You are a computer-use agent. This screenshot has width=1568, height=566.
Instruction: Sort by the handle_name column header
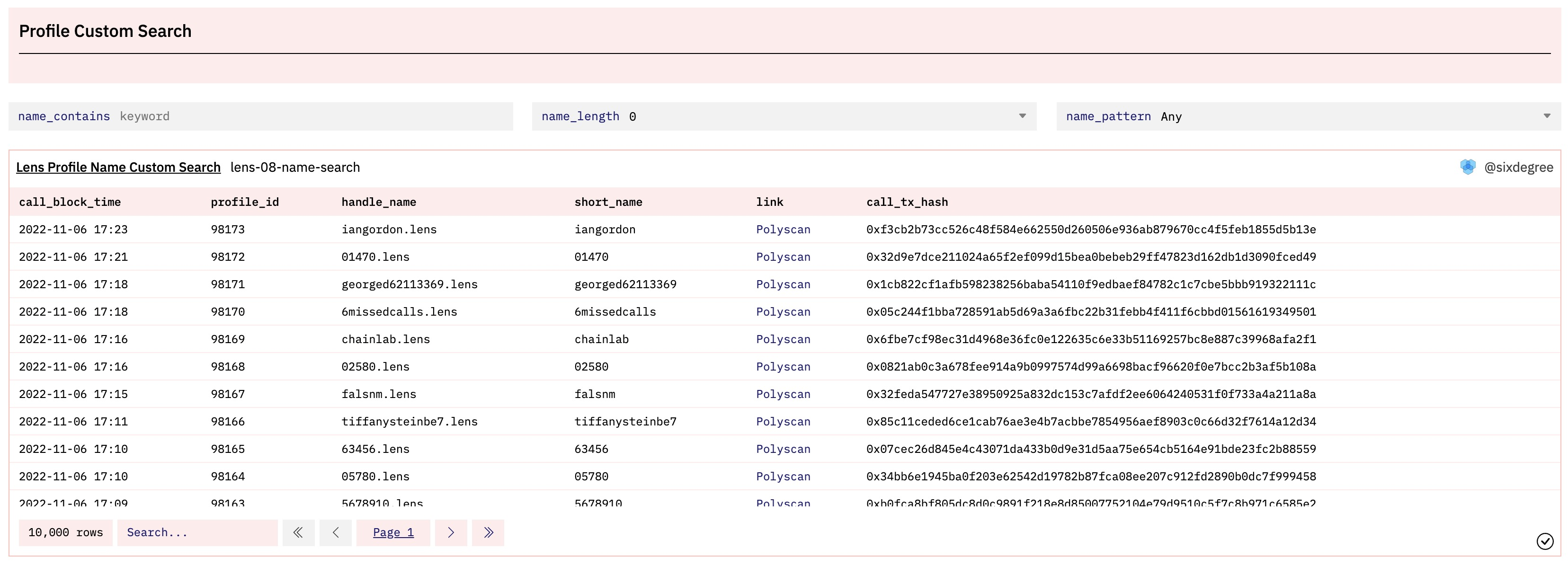click(x=379, y=202)
